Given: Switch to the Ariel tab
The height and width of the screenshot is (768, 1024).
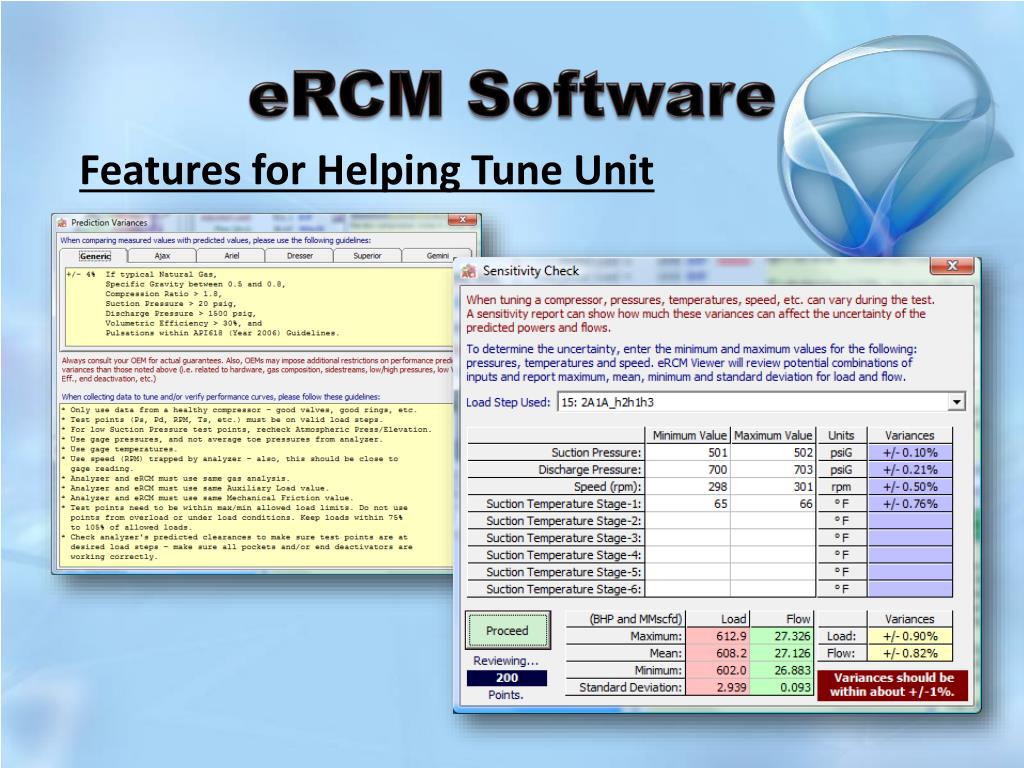Looking at the screenshot, I should coord(231,256).
